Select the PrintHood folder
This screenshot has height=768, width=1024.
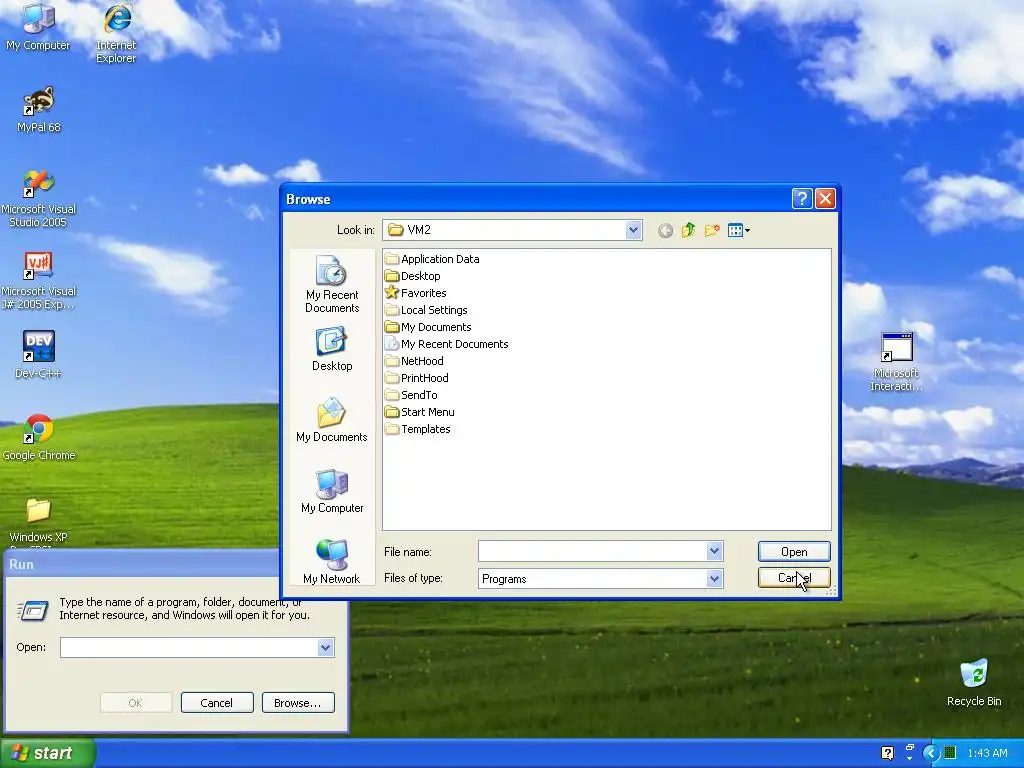(417, 378)
